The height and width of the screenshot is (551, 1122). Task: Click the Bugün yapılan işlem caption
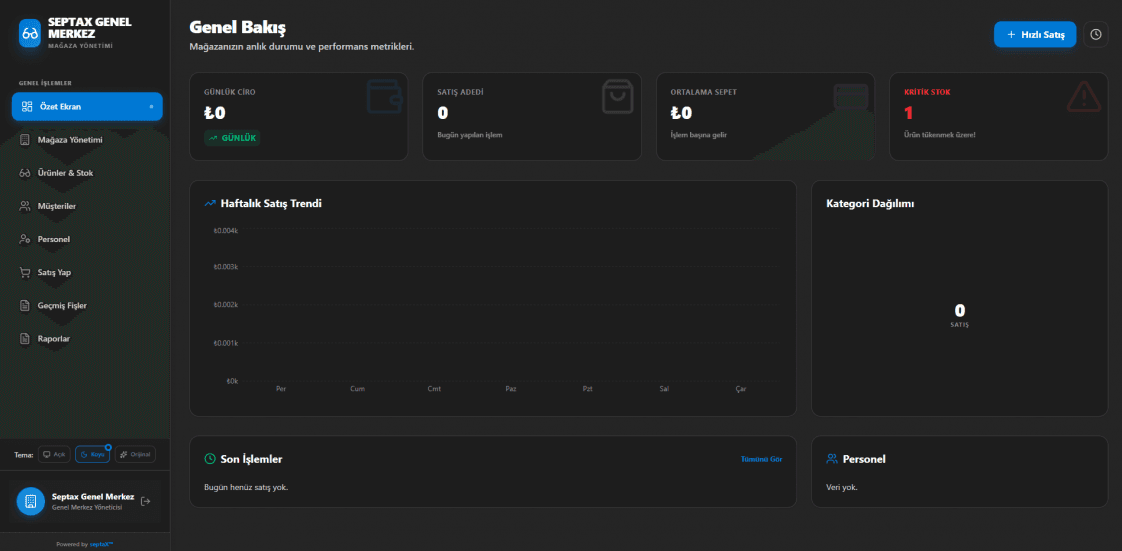pyautogui.click(x=470, y=135)
